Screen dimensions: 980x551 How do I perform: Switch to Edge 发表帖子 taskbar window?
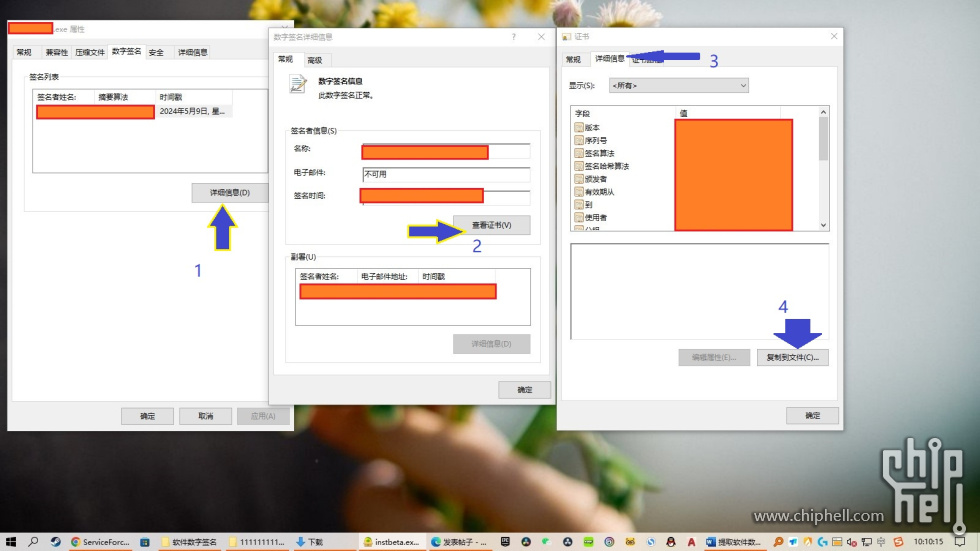tap(459, 542)
